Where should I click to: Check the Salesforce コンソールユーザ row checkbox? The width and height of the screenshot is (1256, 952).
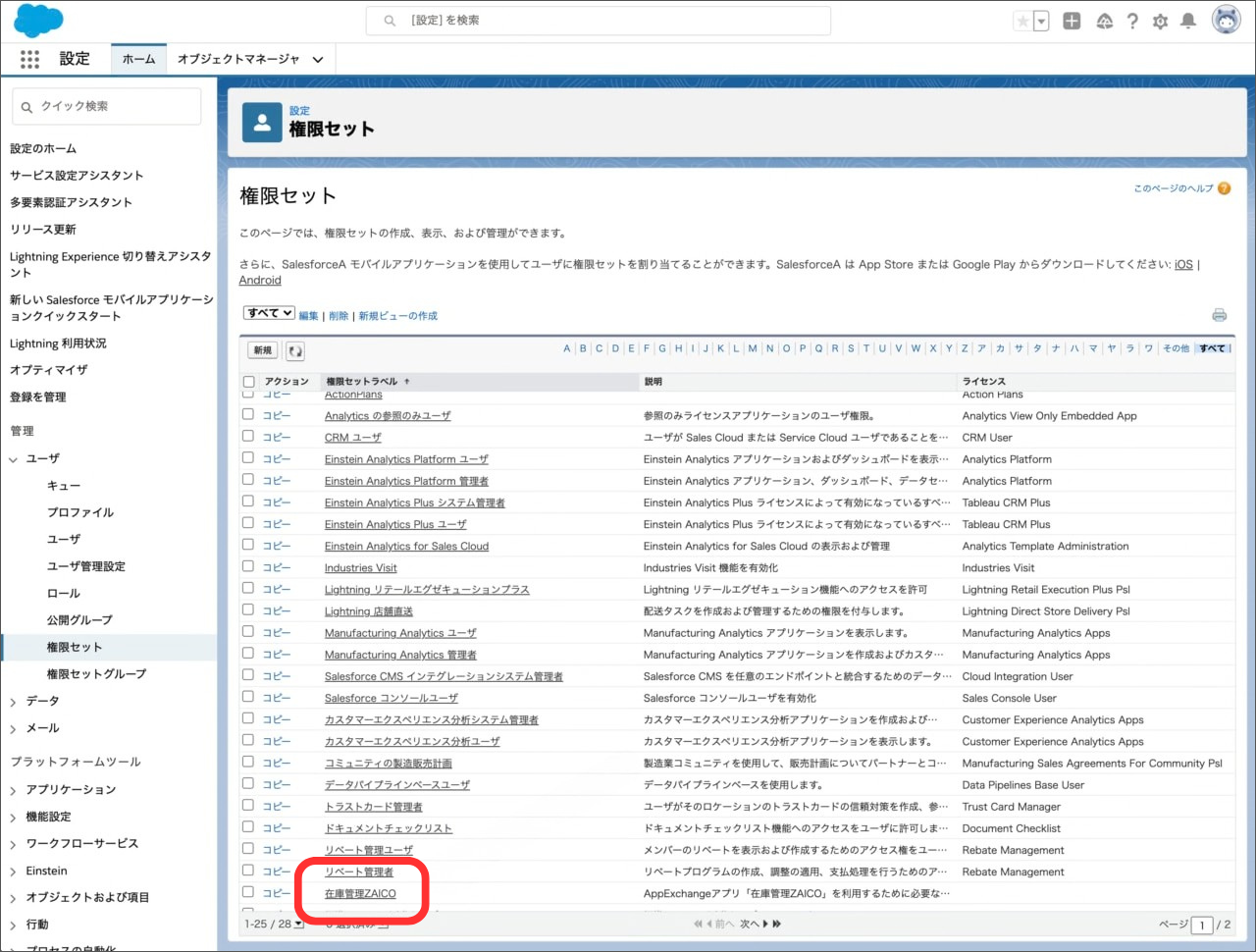[248, 697]
